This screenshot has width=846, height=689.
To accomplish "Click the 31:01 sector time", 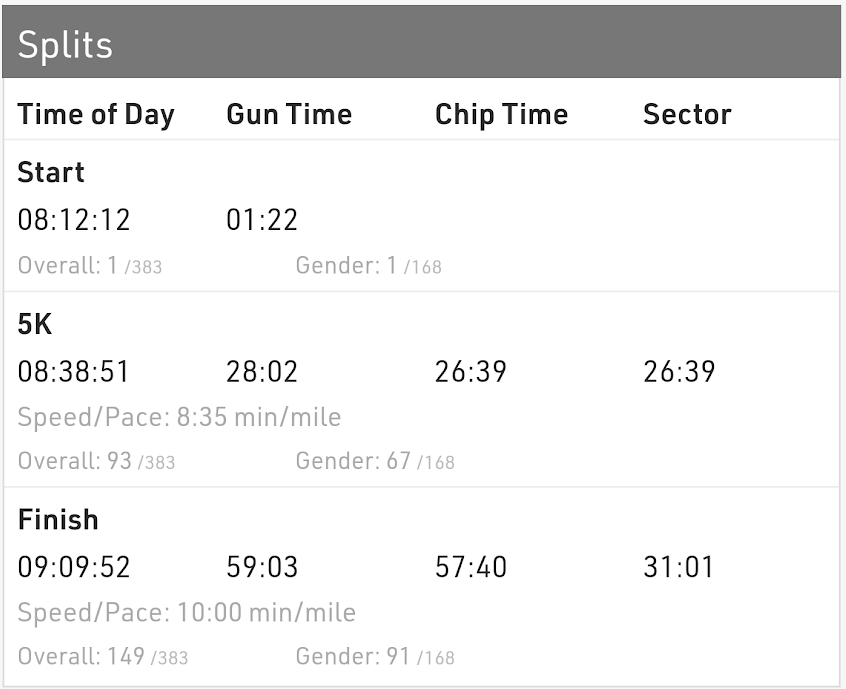I will pyautogui.click(x=679, y=568).
